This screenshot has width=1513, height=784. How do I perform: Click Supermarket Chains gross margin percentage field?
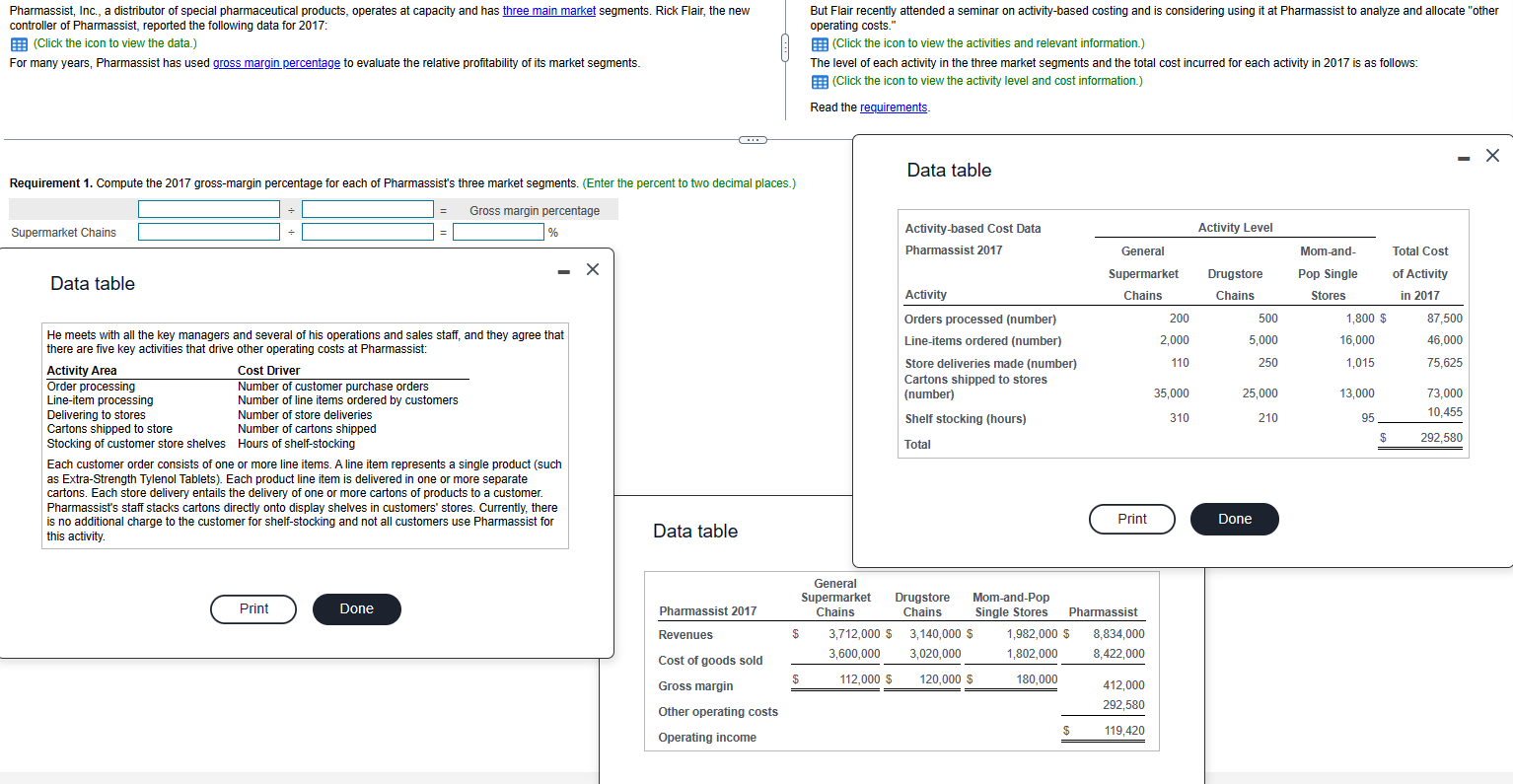tap(500, 232)
